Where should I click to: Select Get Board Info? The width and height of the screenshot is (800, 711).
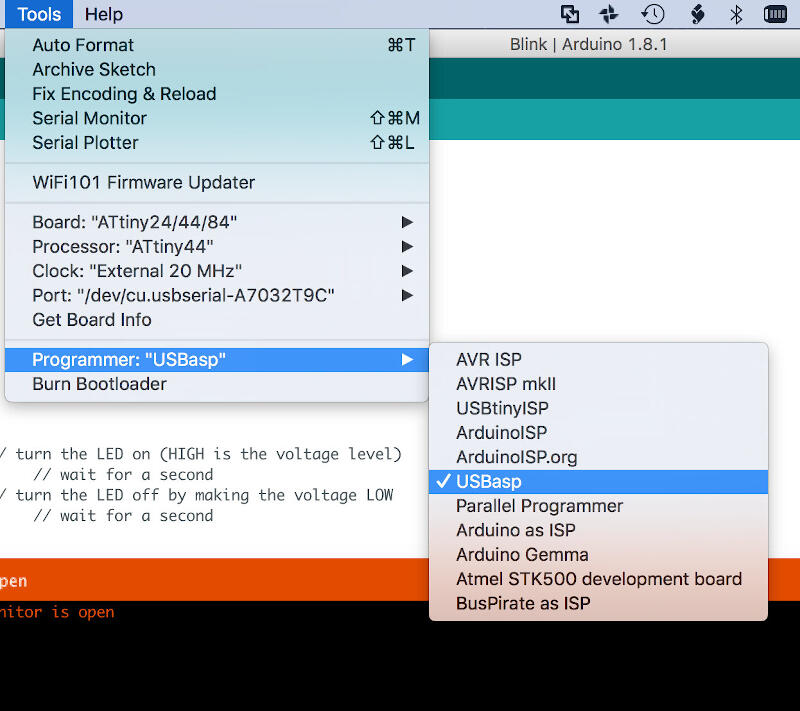[x=217, y=320]
